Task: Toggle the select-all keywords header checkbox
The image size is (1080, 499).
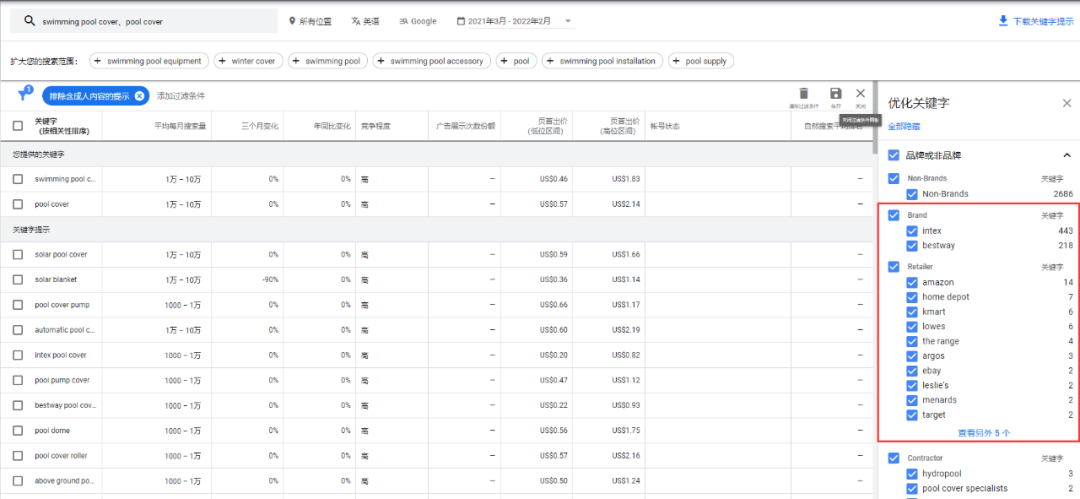Action: (18, 126)
